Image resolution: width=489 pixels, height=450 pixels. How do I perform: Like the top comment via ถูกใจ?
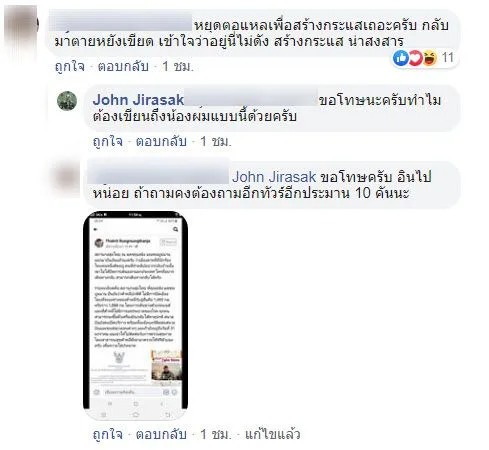point(70,66)
